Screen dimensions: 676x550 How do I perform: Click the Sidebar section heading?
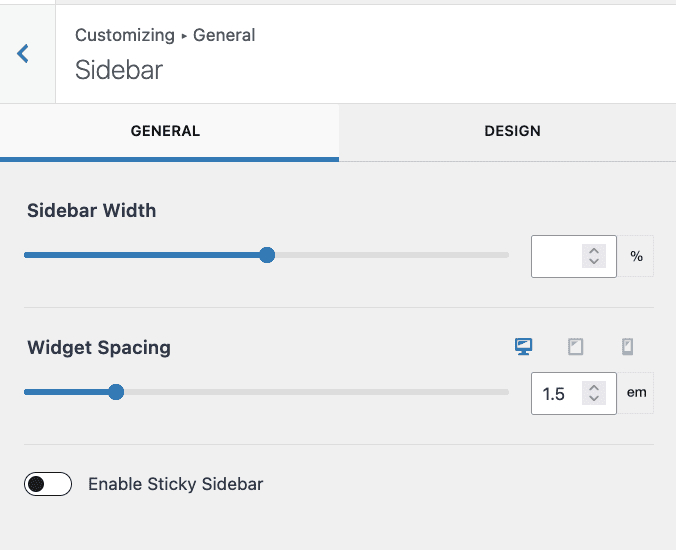click(x=119, y=70)
